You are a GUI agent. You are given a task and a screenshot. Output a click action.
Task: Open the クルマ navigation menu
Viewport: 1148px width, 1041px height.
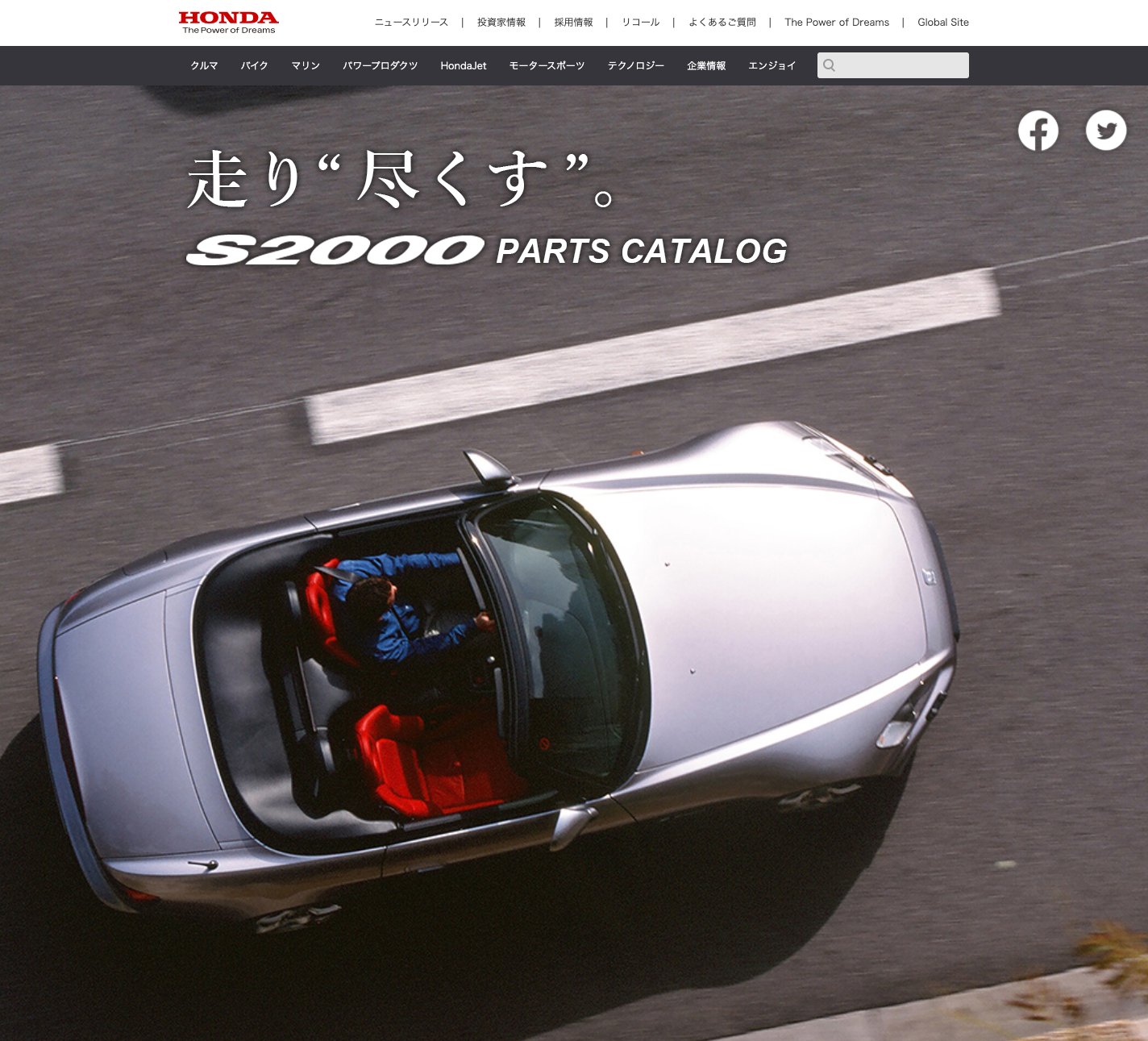coord(203,65)
